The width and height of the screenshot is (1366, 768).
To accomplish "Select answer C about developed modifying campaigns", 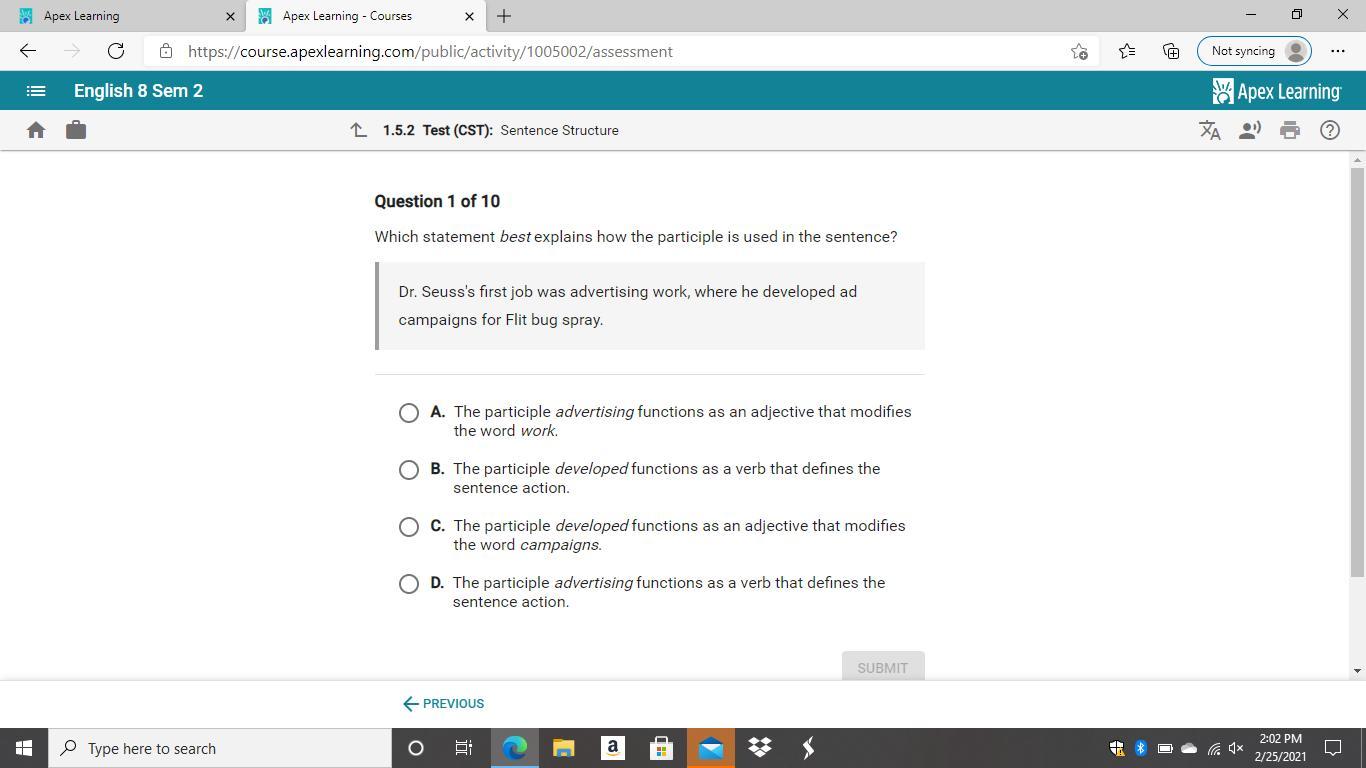I will coord(409,527).
